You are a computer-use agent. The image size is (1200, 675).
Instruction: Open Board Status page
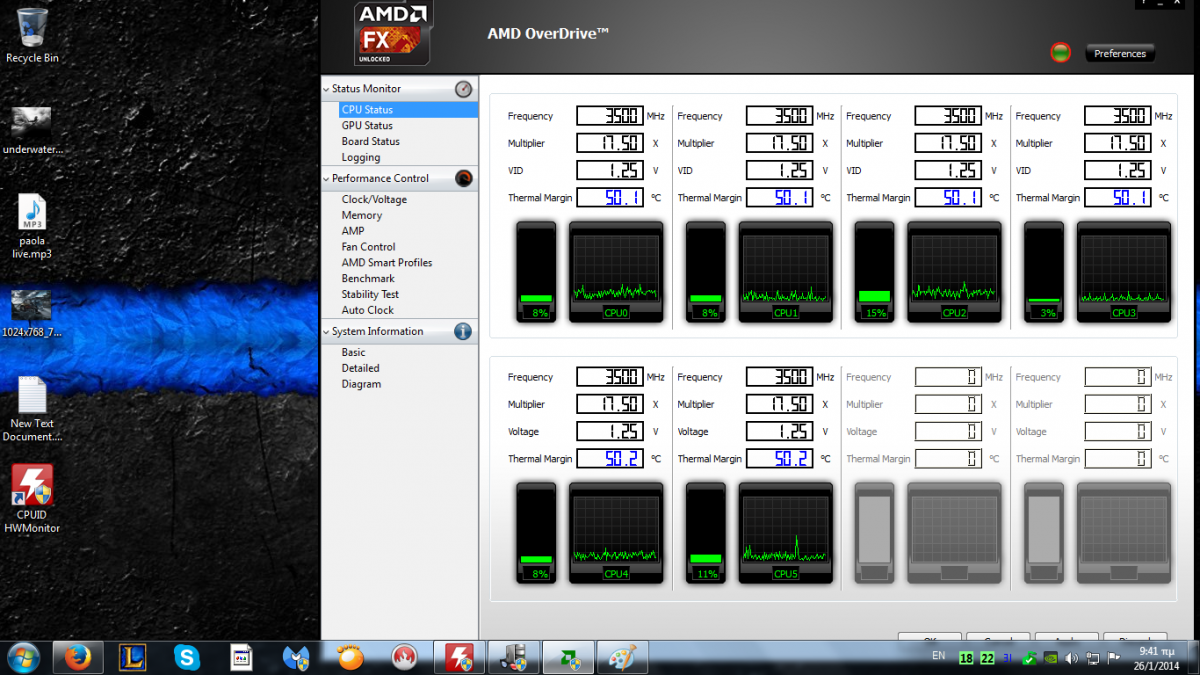(x=370, y=142)
